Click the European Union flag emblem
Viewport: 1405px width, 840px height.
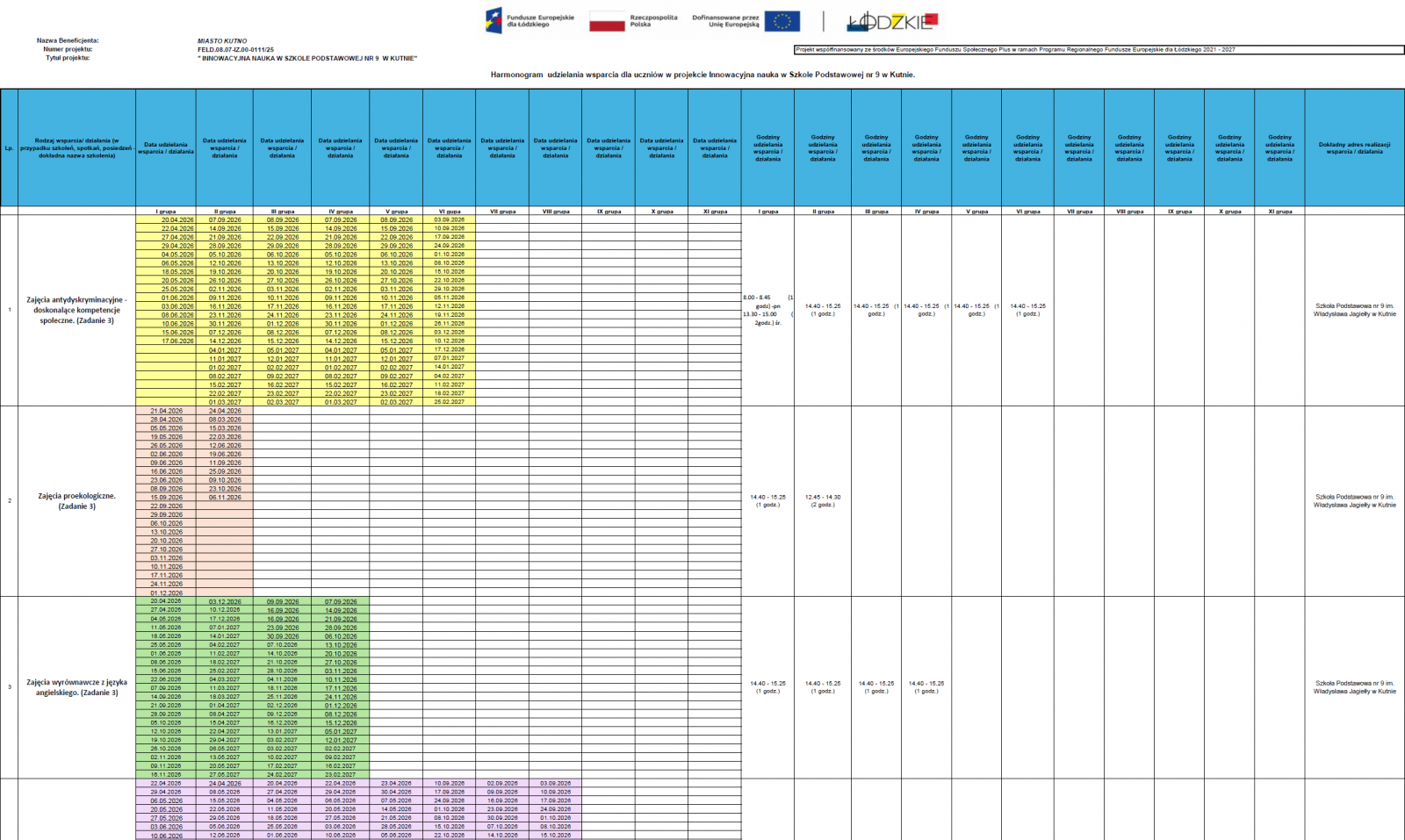click(782, 22)
